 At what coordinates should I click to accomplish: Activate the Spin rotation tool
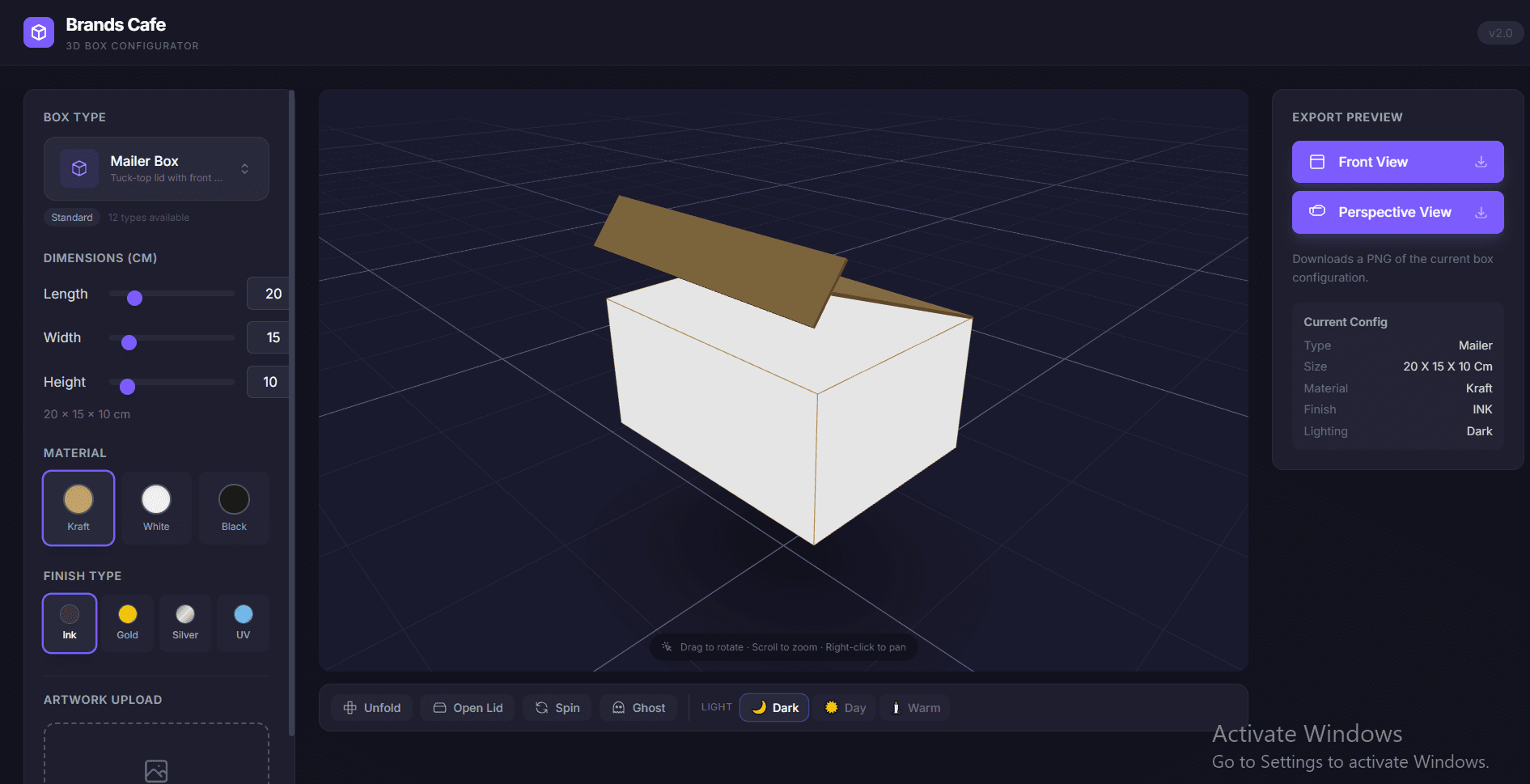pyautogui.click(x=557, y=707)
